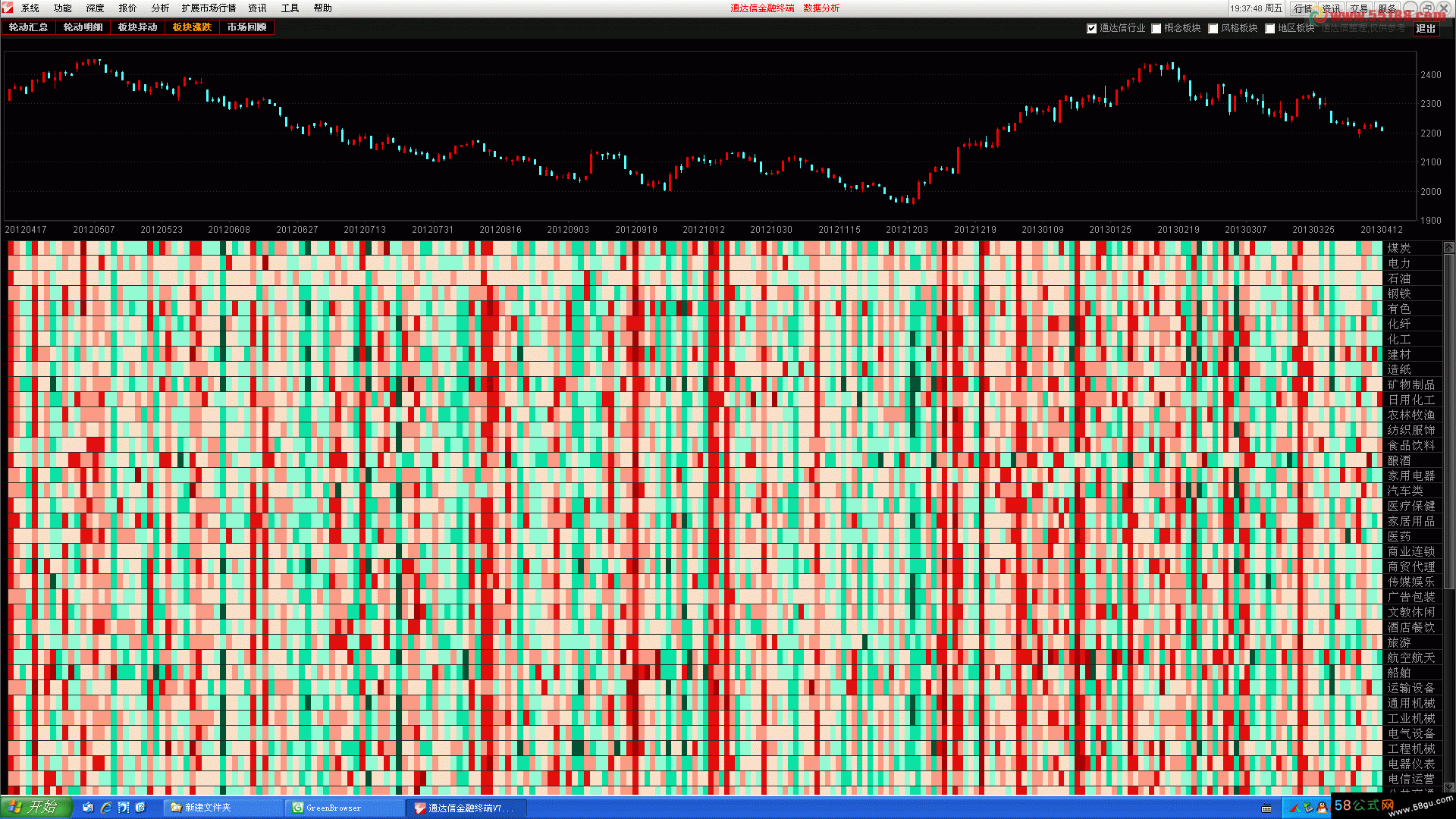
Task: Select the 化工 sector row label
Action: pos(1399,339)
